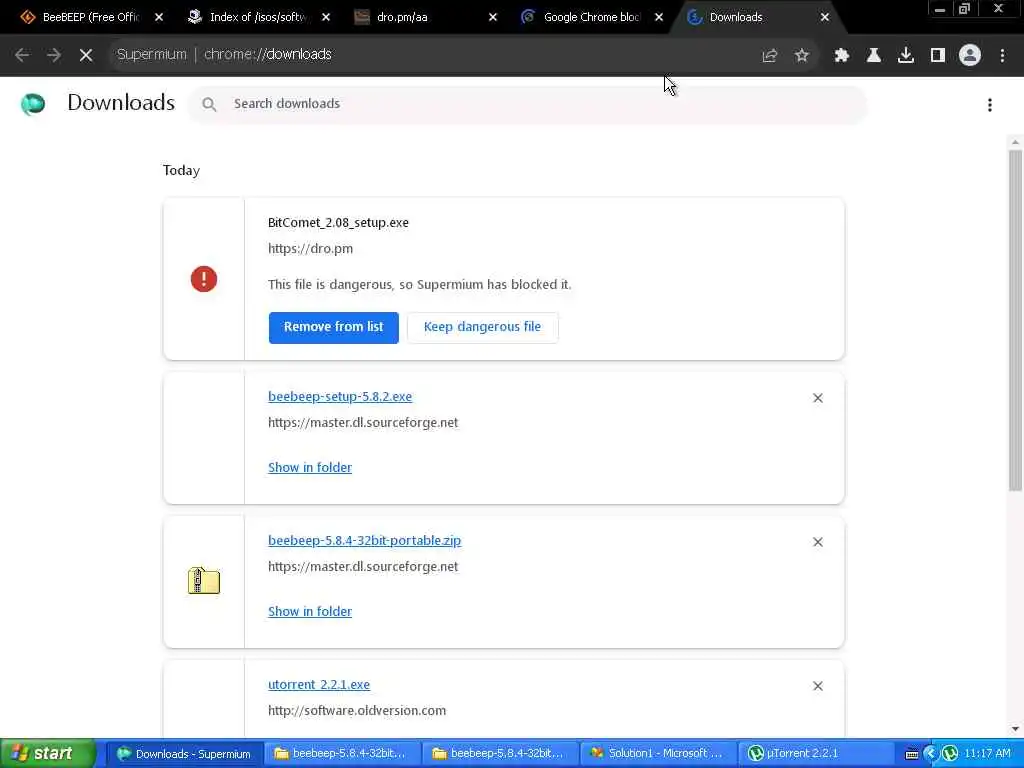
Task: Close the dro.pm/aa tab
Action: pos(493,18)
